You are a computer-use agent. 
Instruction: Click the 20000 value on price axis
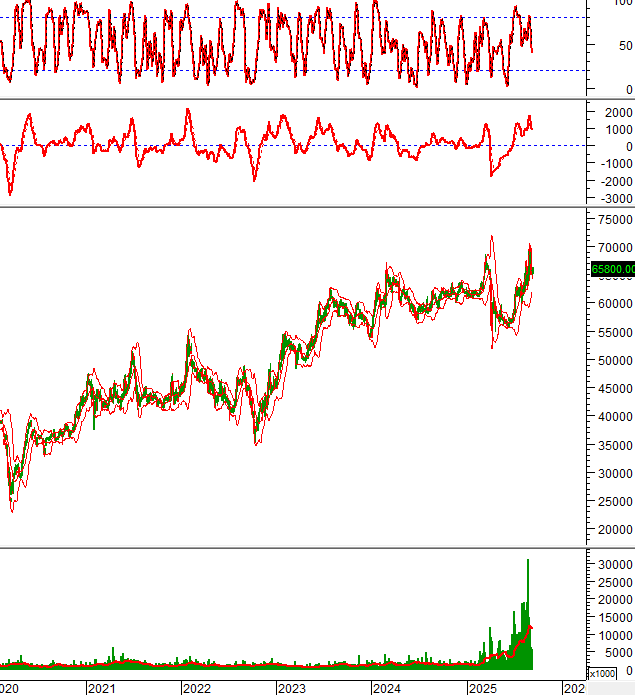[615, 530]
